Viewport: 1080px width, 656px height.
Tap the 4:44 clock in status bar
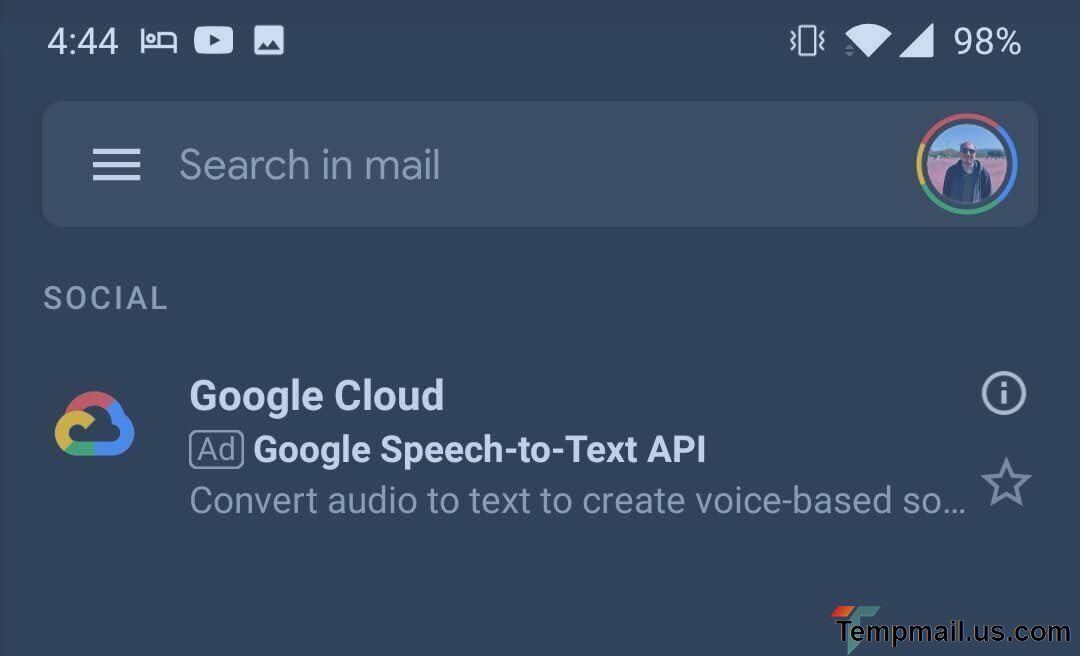click(x=82, y=41)
